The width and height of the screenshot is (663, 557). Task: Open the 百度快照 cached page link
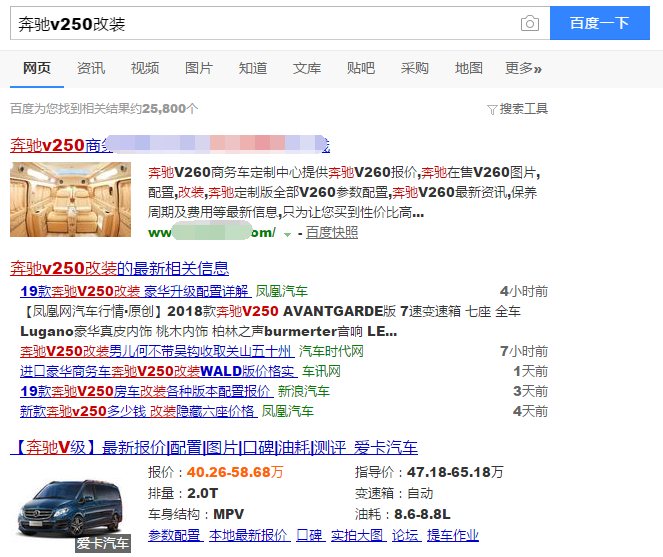coord(332,232)
